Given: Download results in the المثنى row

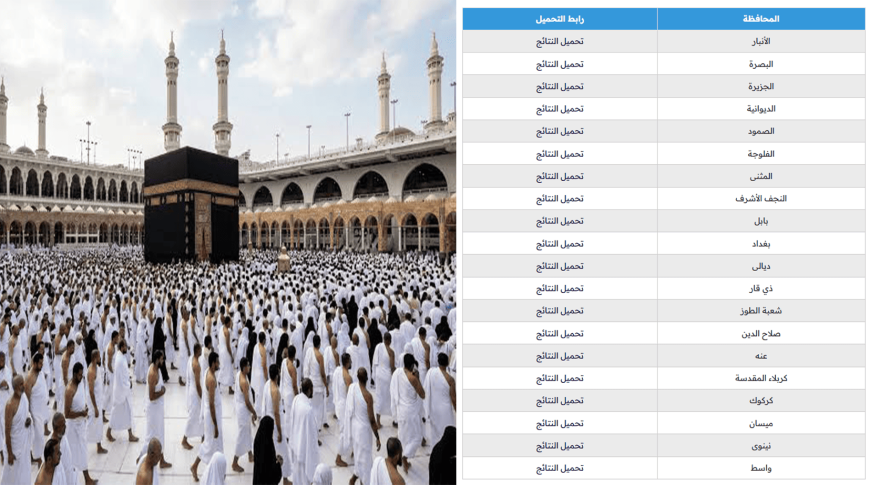Looking at the screenshot, I should click(x=559, y=176).
